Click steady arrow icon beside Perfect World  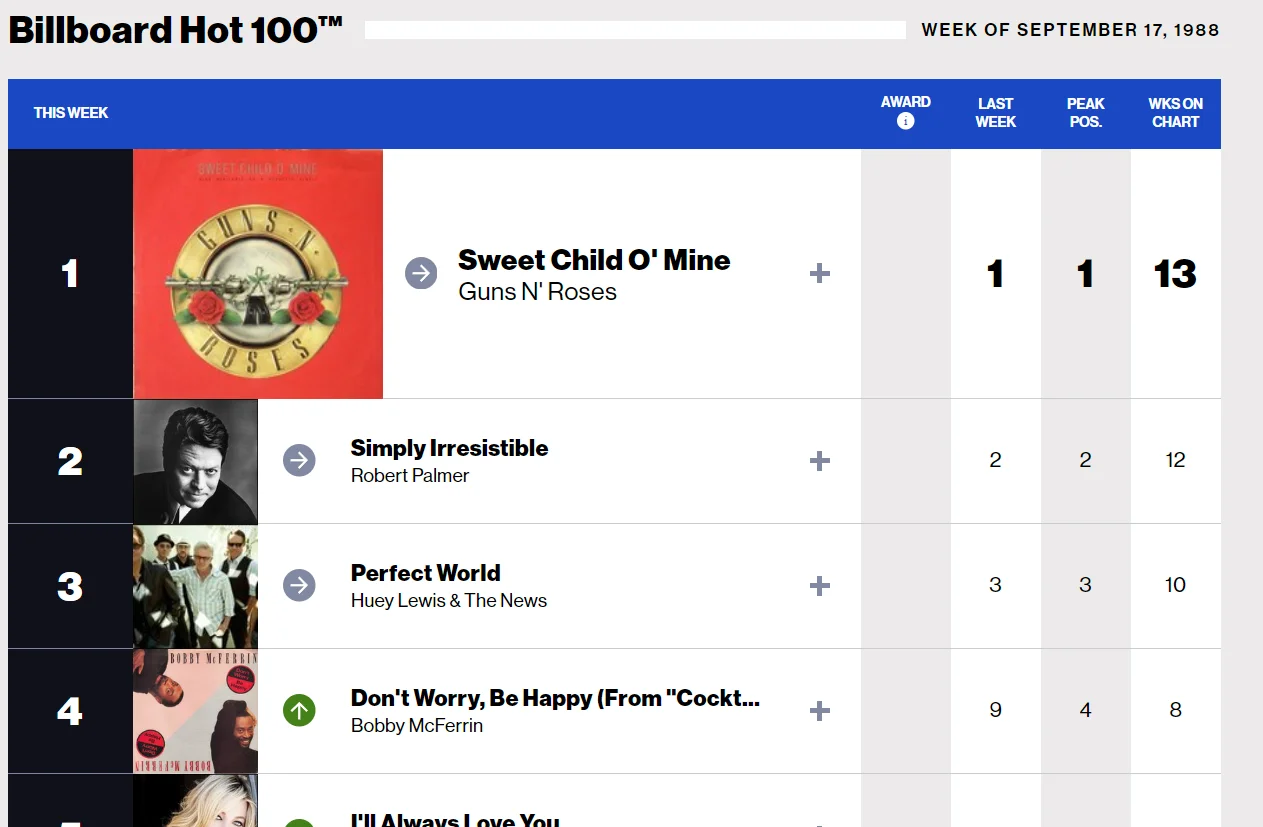click(299, 585)
